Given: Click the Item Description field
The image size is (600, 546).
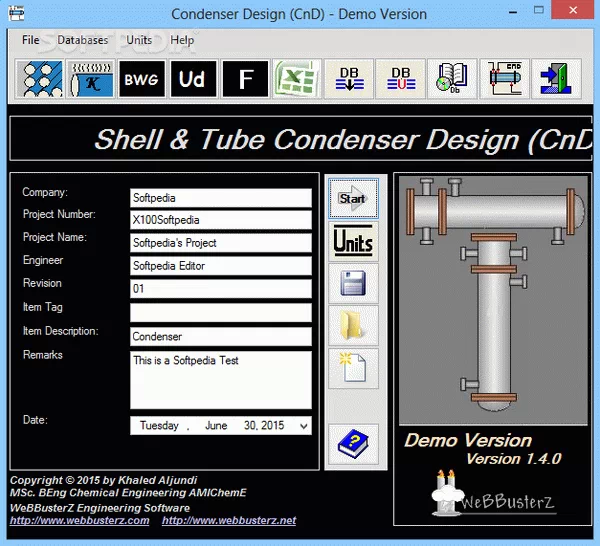Looking at the screenshot, I should tap(221, 336).
